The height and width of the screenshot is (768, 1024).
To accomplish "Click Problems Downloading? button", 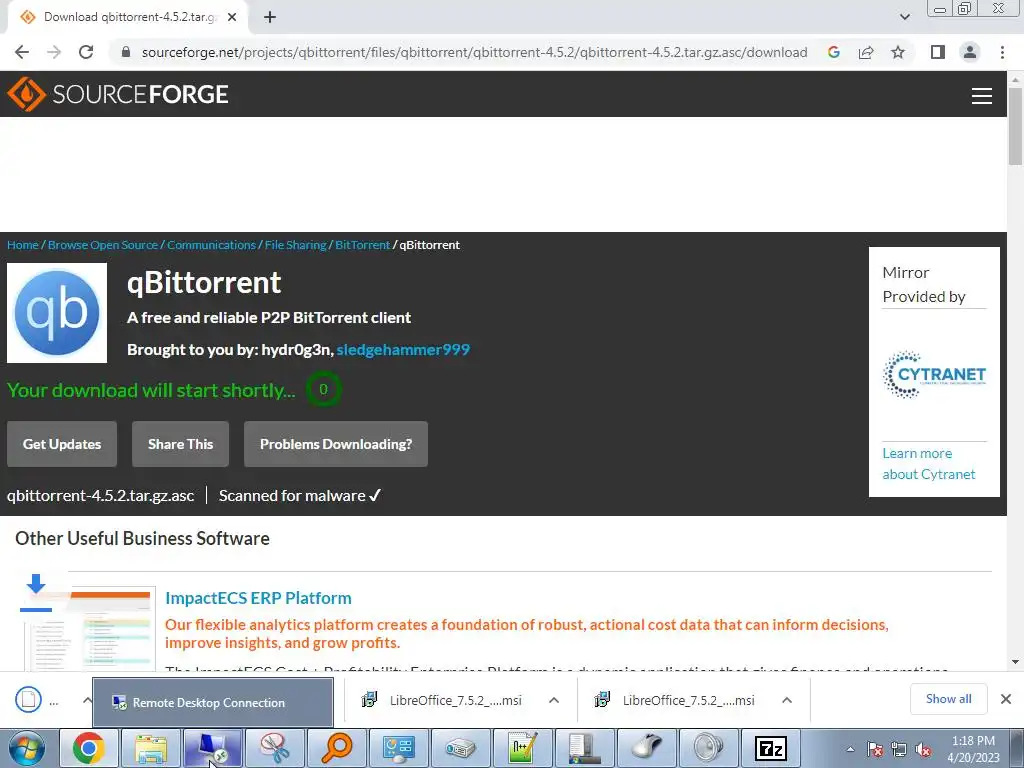I will [336, 444].
